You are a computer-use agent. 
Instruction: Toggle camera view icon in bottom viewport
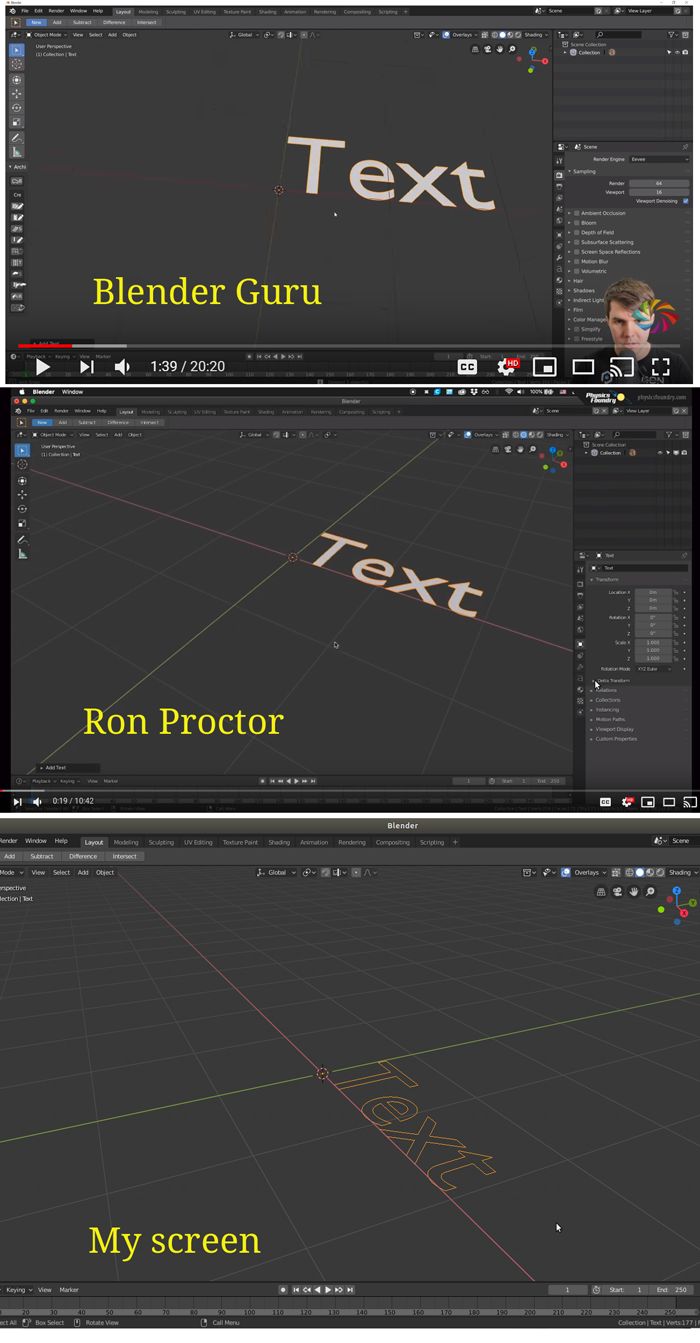(617, 892)
